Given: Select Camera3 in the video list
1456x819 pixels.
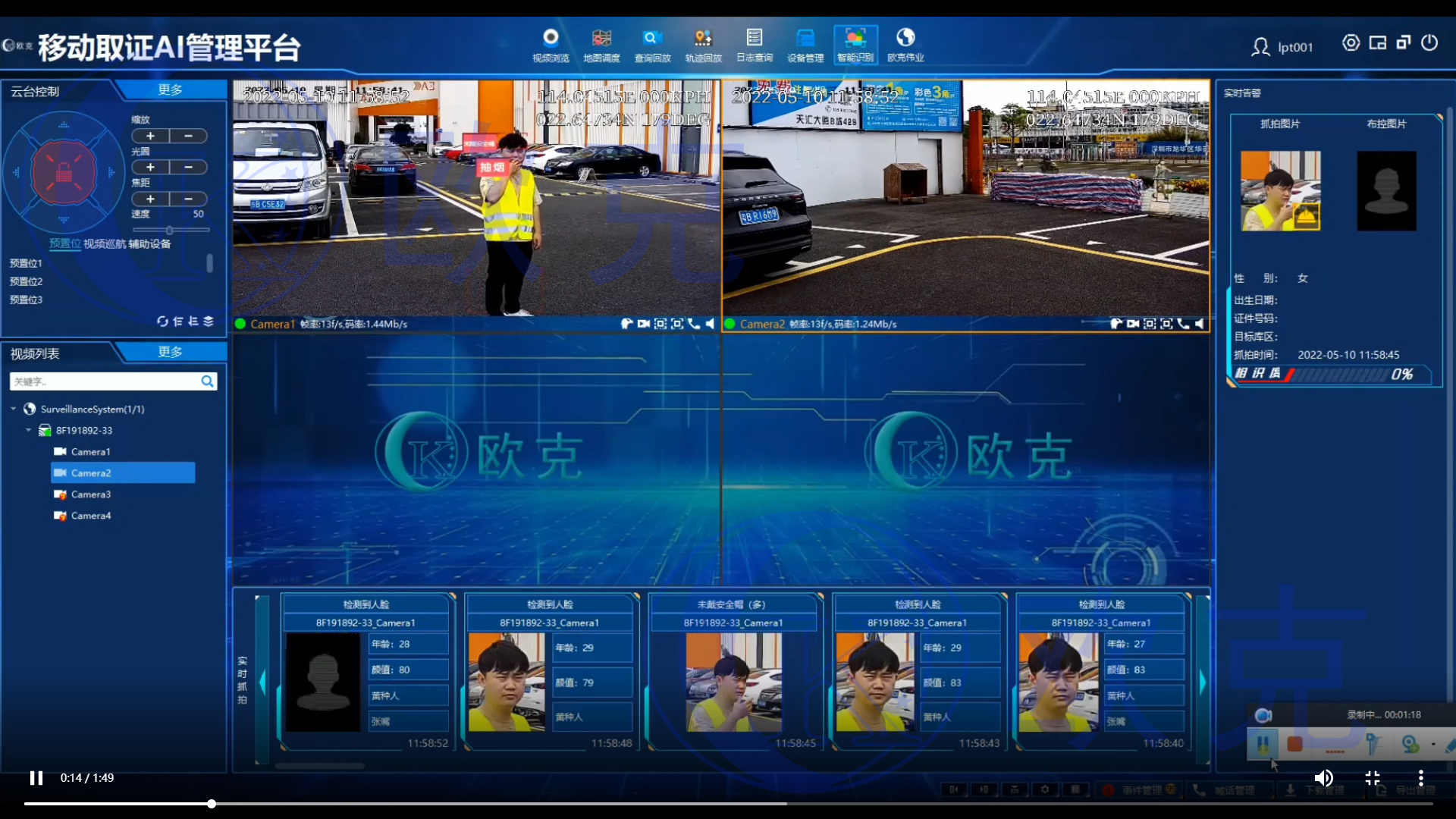Looking at the screenshot, I should (90, 494).
